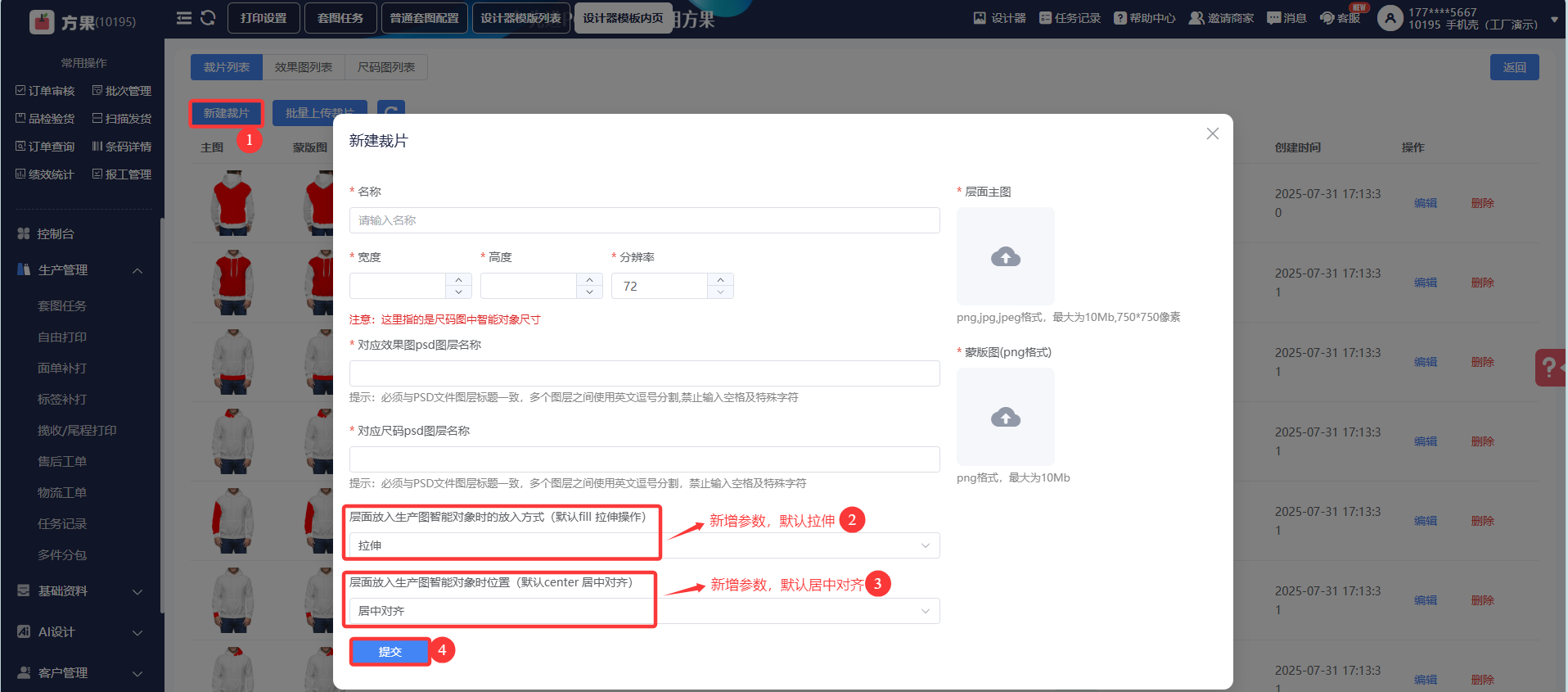Submit the form with 提交
This screenshot has height=692, width=1568.
(390, 652)
